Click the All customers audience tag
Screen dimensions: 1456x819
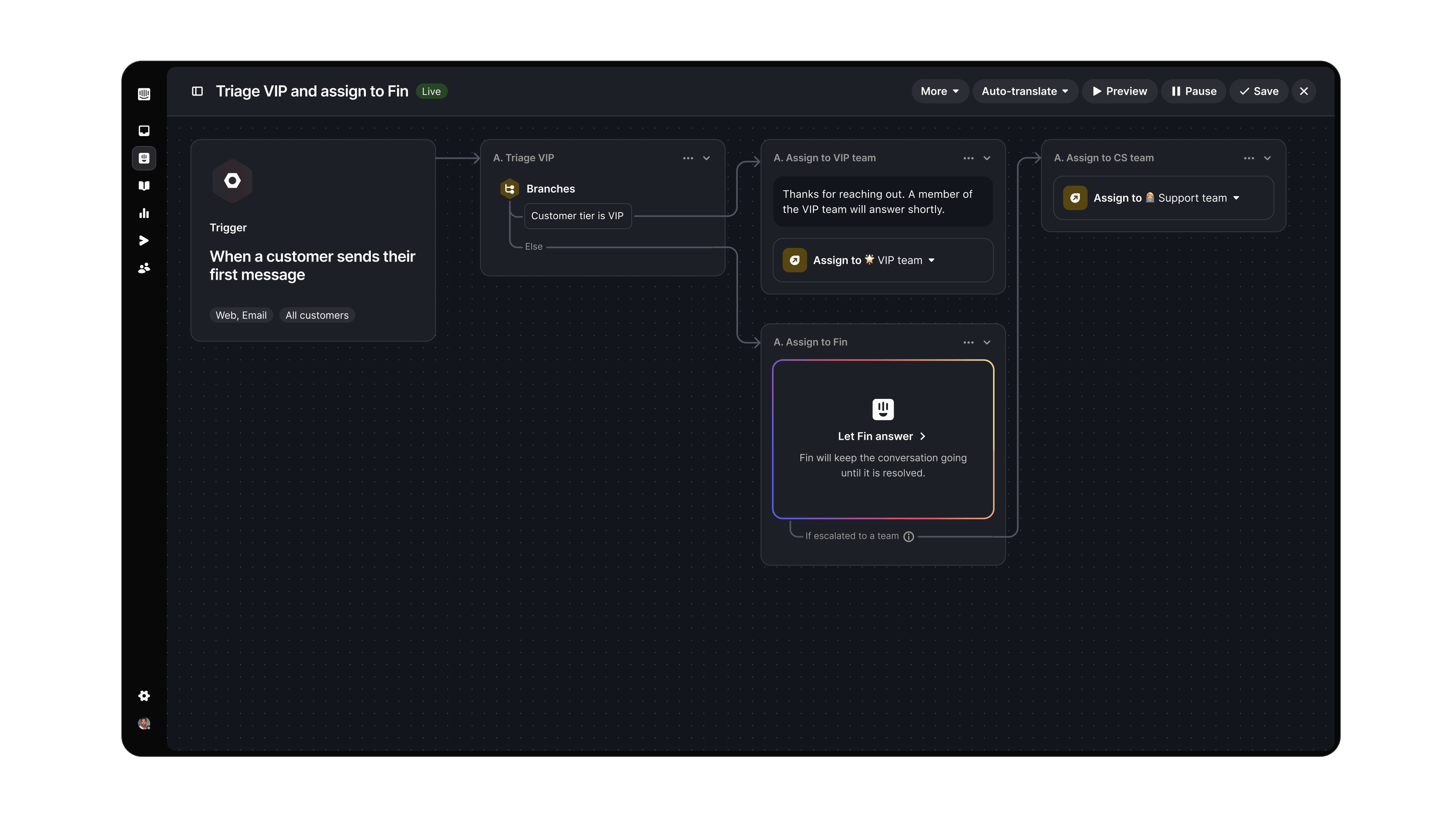click(317, 315)
